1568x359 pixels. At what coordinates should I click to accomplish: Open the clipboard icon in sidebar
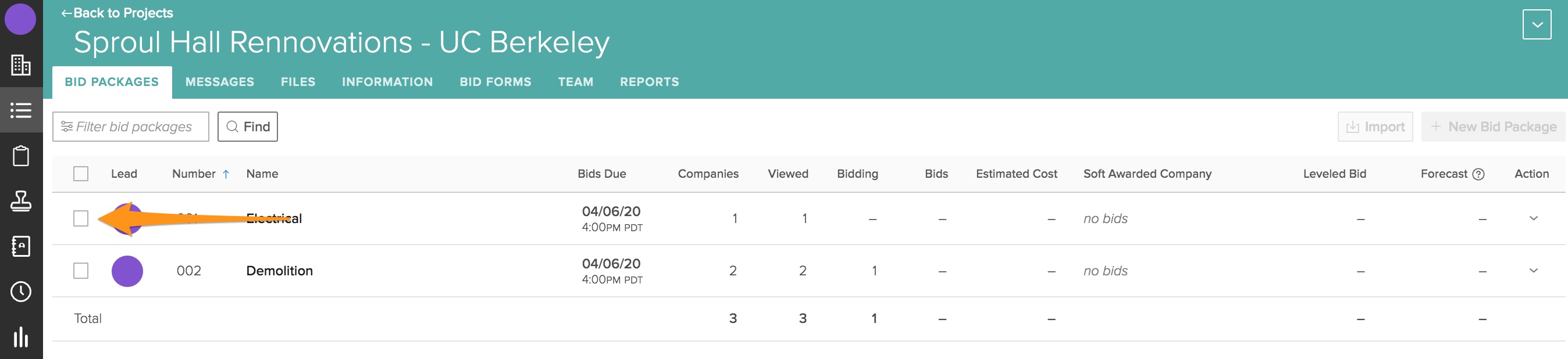(x=21, y=156)
